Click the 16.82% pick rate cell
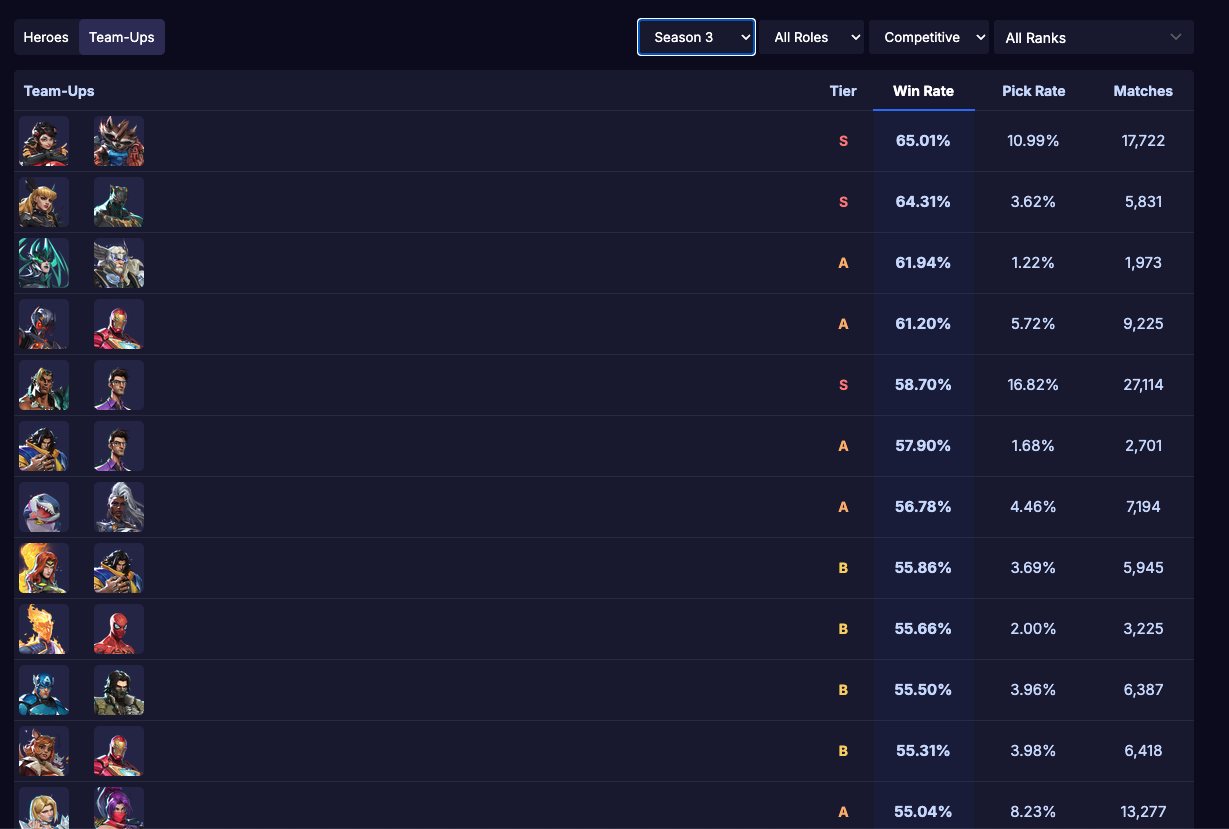Viewport: 1229px width, 829px height. [x=1033, y=385]
